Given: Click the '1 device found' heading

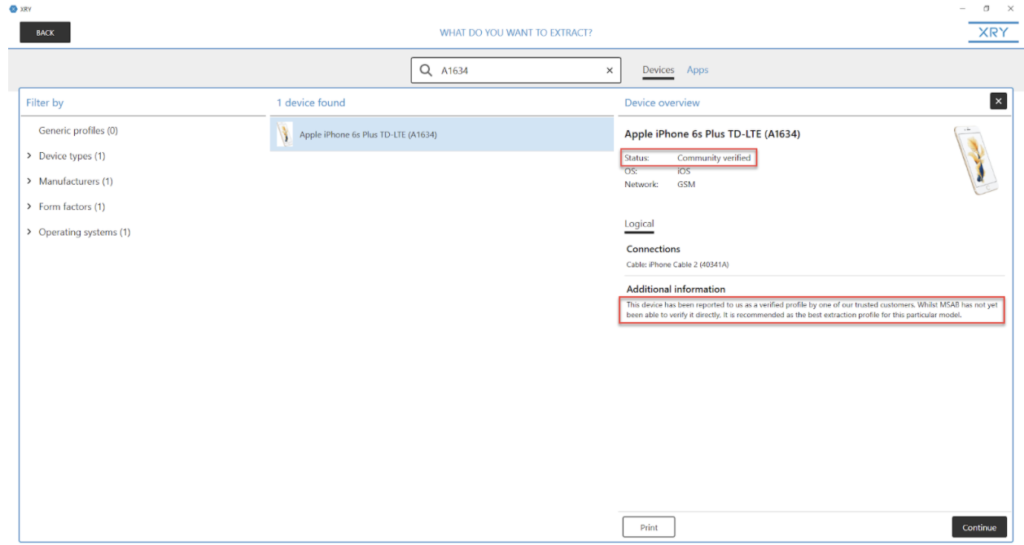Looking at the screenshot, I should point(311,102).
